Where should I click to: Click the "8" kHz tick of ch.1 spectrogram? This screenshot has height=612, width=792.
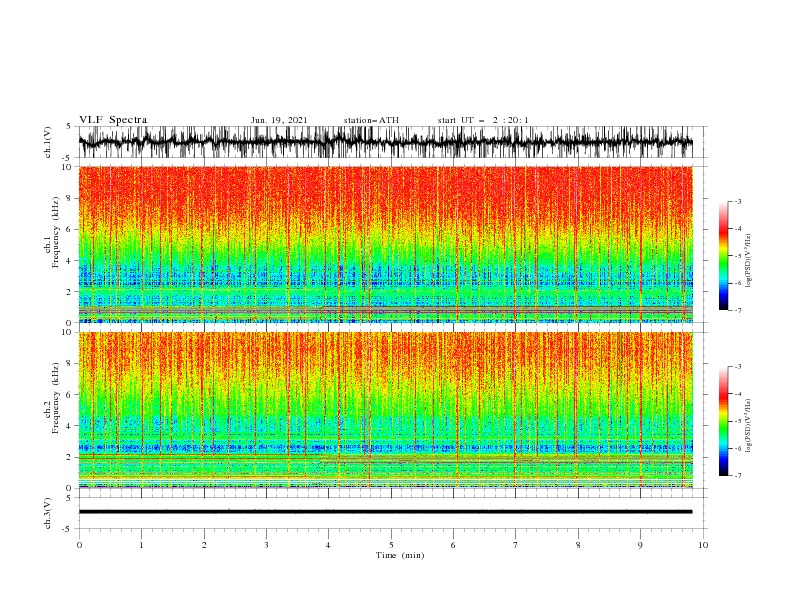pyautogui.click(x=69, y=198)
